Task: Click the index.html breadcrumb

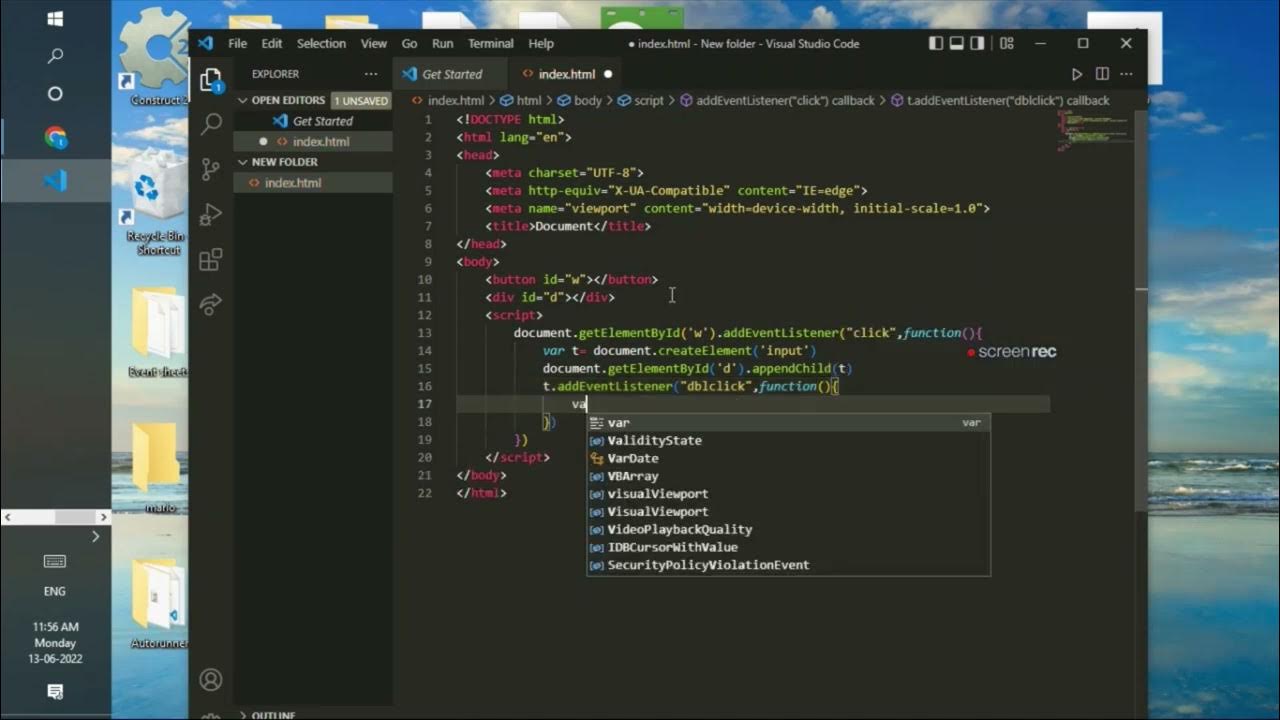Action: (x=448, y=100)
